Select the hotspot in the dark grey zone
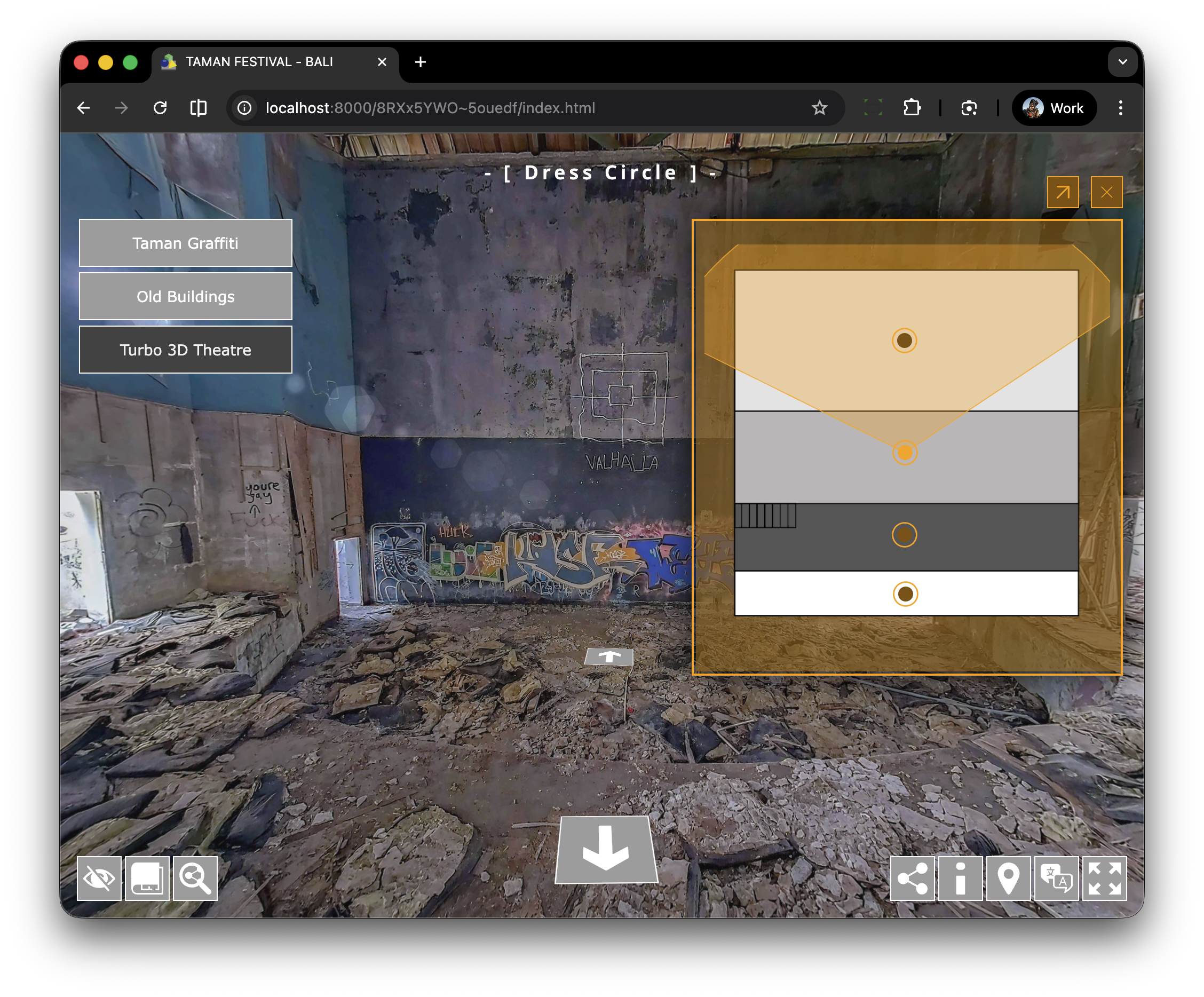1204x997 pixels. 904,535
